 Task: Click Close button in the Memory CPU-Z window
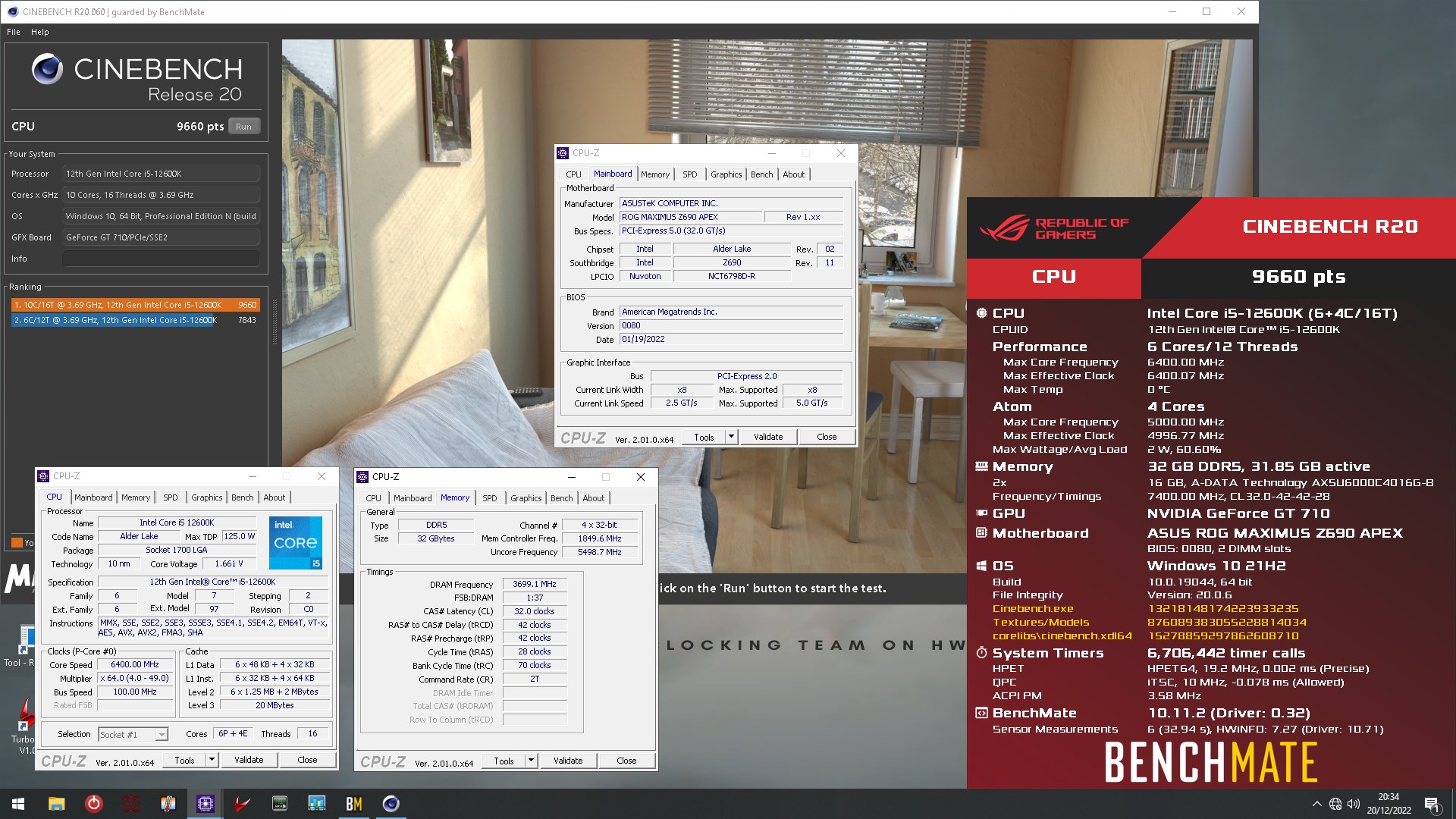626,761
